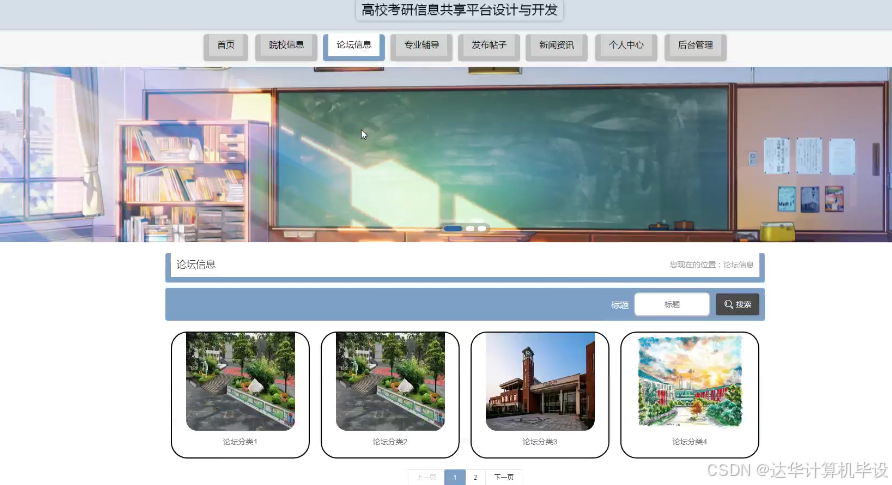Go to the 后台管理 tab
This screenshot has height=485, width=892.
[x=695, y=46]
